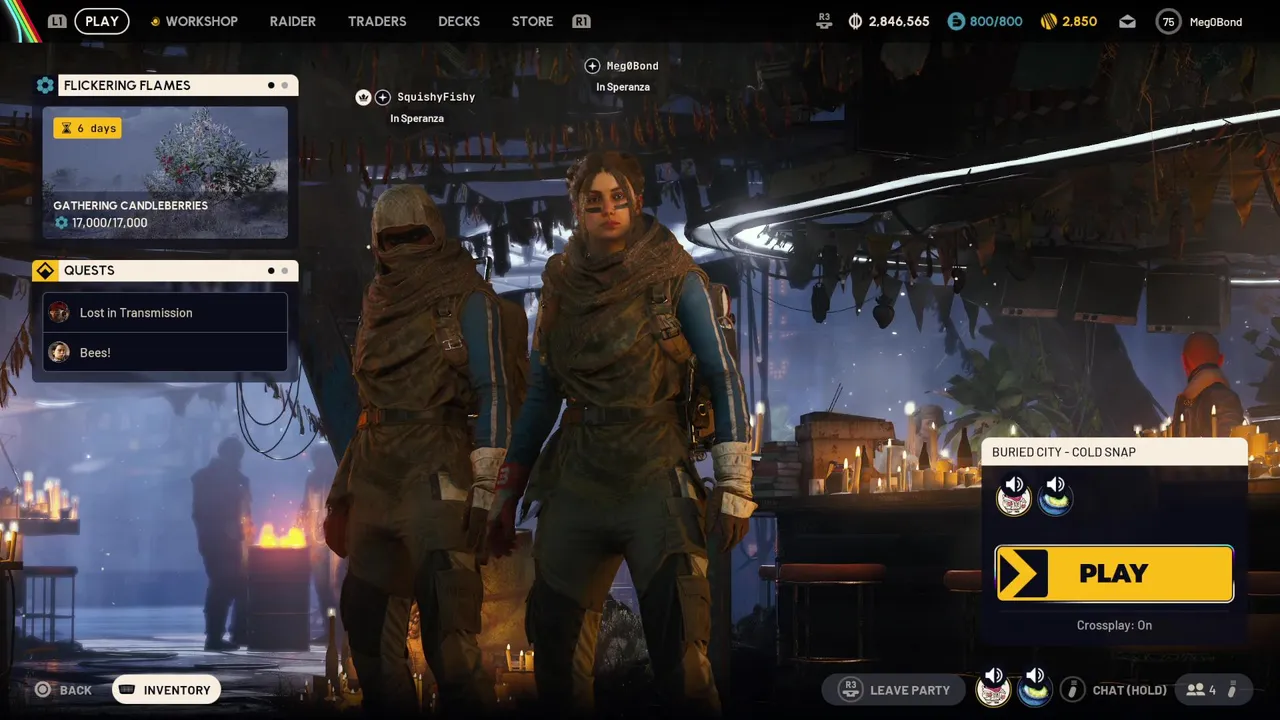Click the L1 previous tab icon
The width and height of the screenshot is (1280, 720).
(x=57, y=21)
